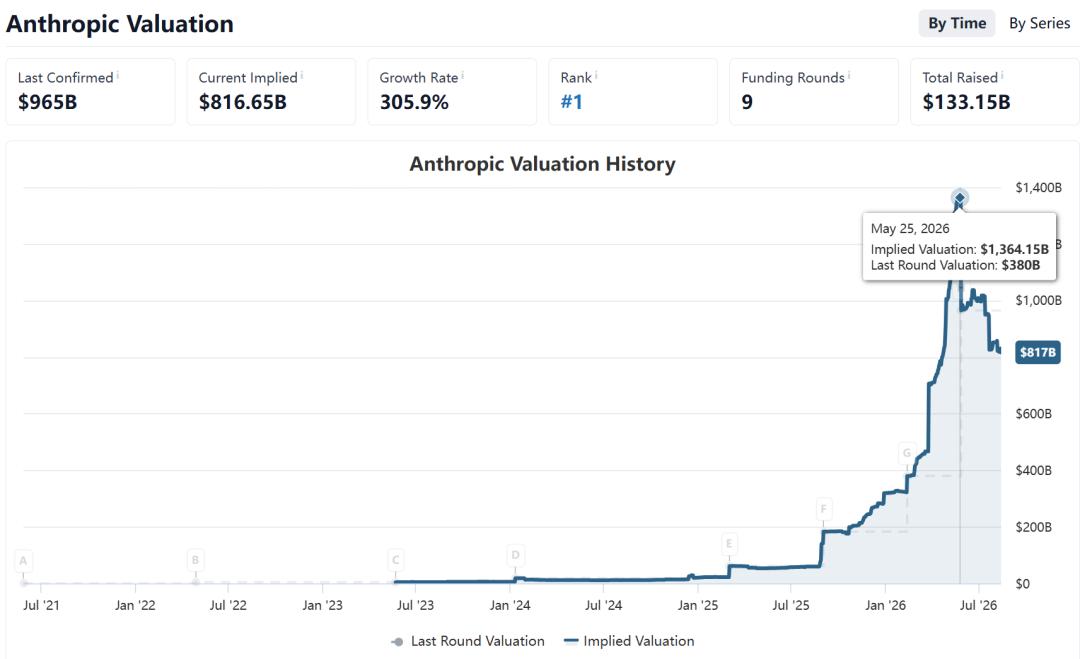The image size is (1080, 659).
Task: Click the peak diamond data point
Action: click(x=959, y=198)
